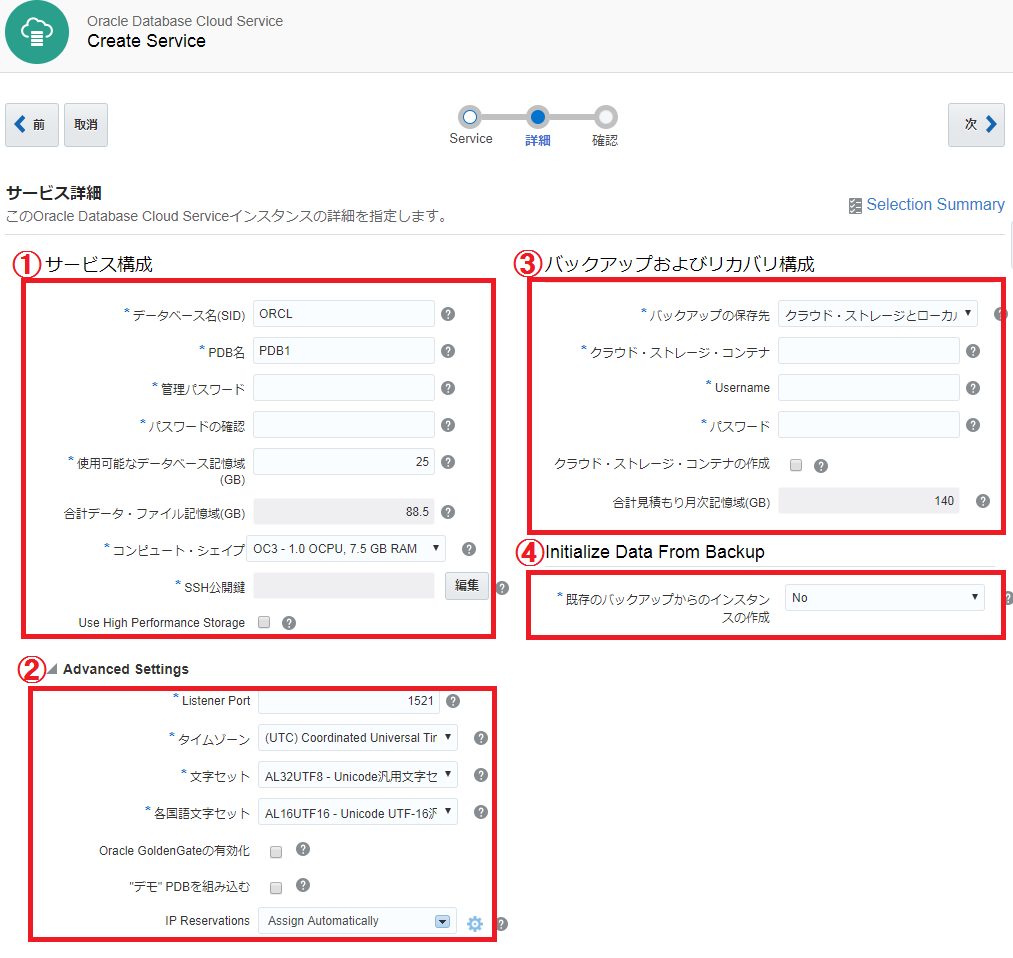Open 既存のバックアップからのインスタンスの作成 dropdown
The image size is (1013, 958).
[x=884, y=598]
